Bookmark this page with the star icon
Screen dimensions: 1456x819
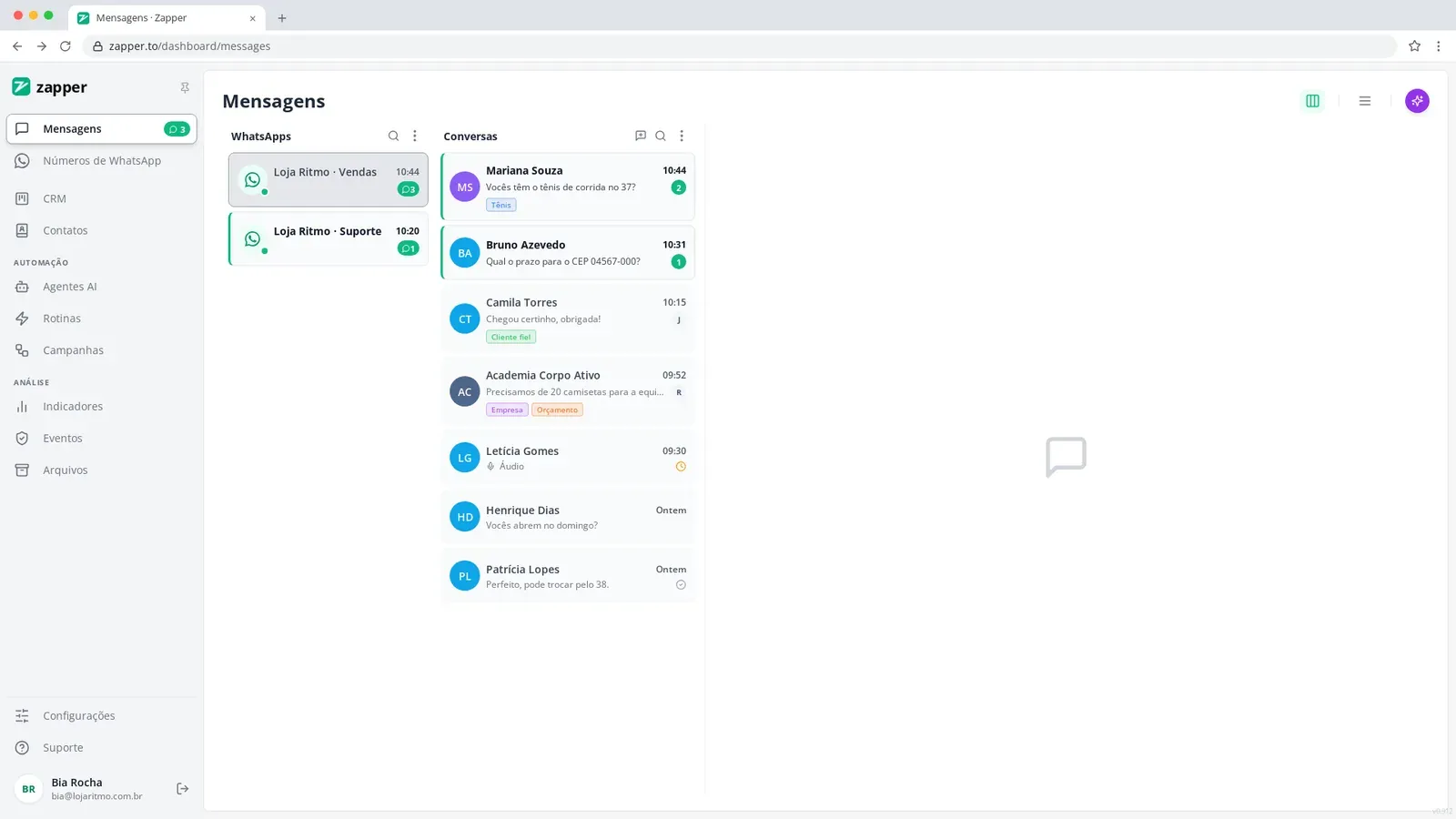1414,46
